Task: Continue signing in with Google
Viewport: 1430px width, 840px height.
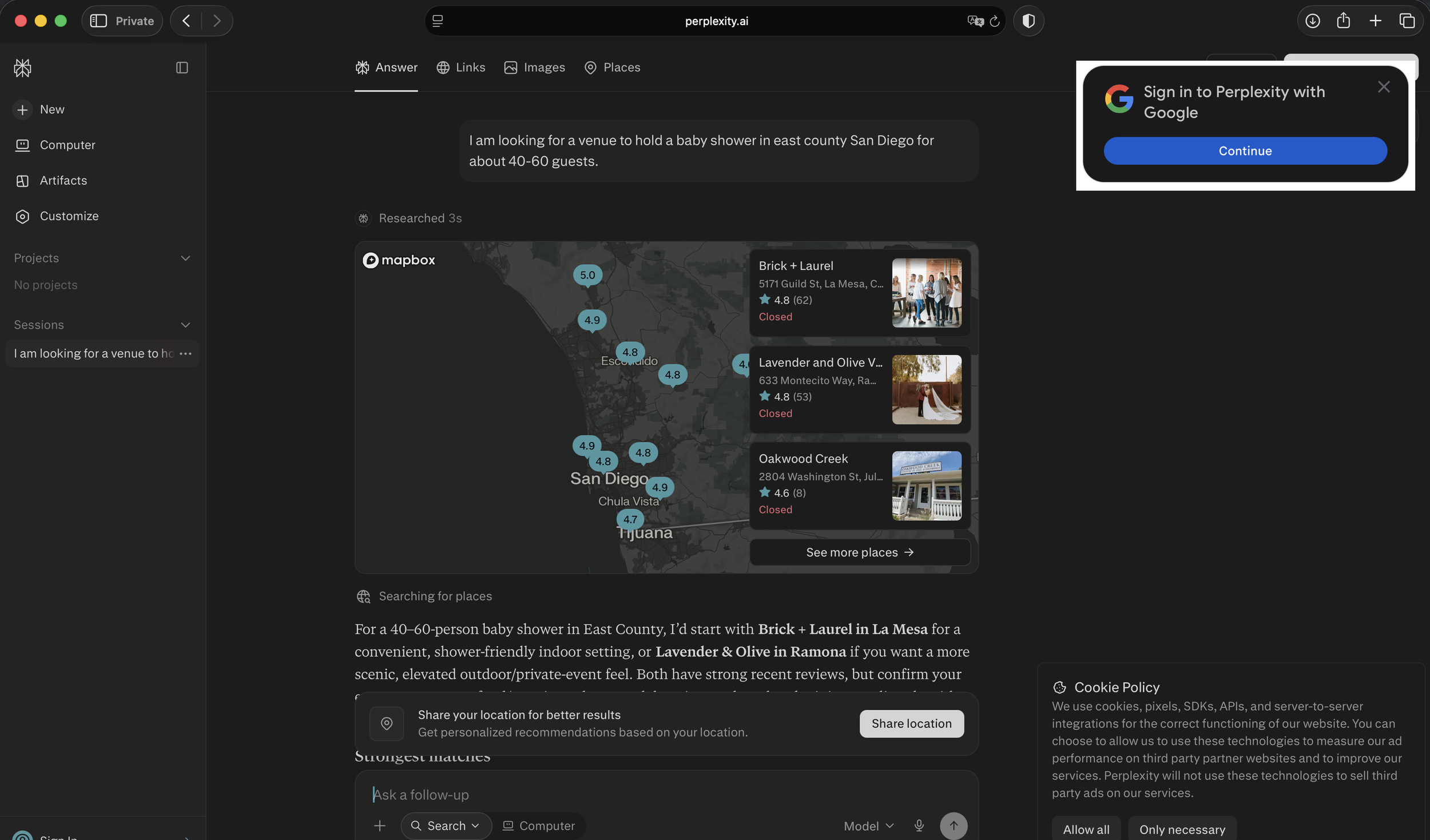Action: click(1245, 150)
